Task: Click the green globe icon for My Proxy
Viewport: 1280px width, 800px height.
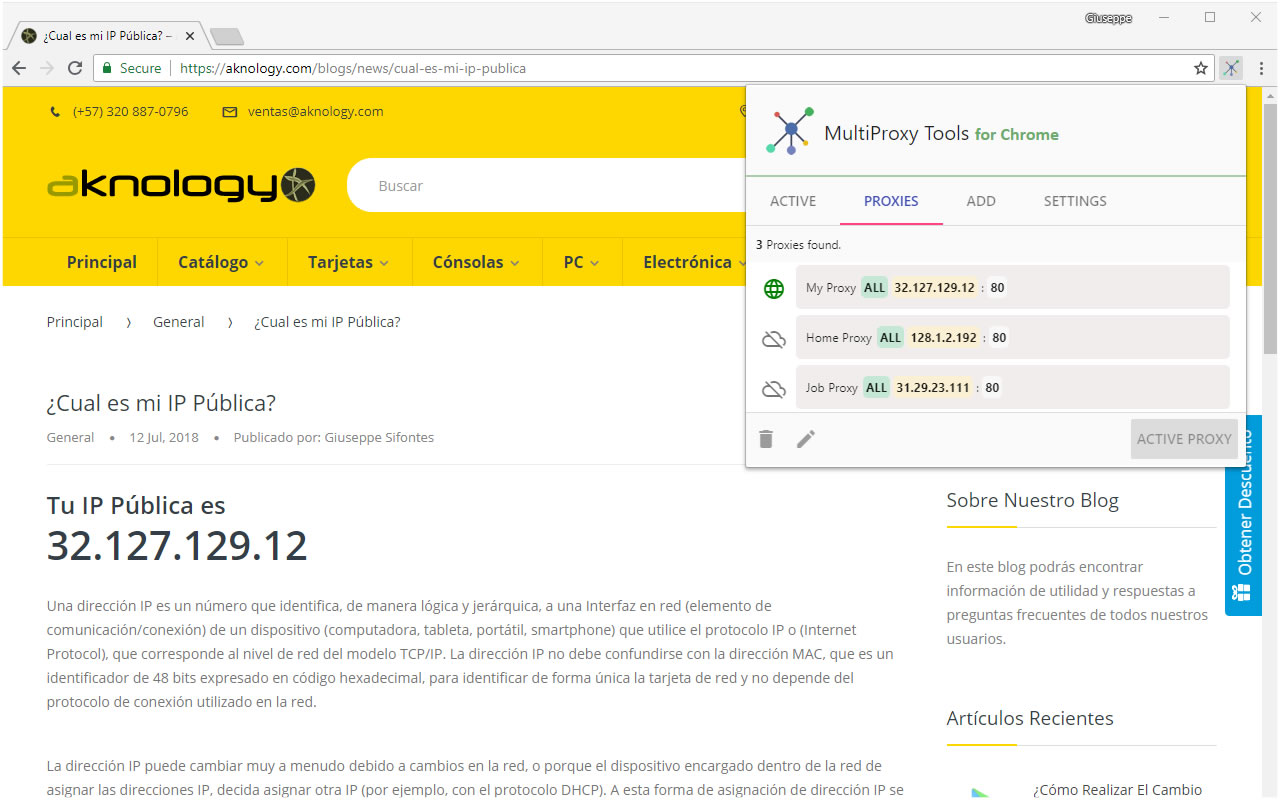Action: 774,288
